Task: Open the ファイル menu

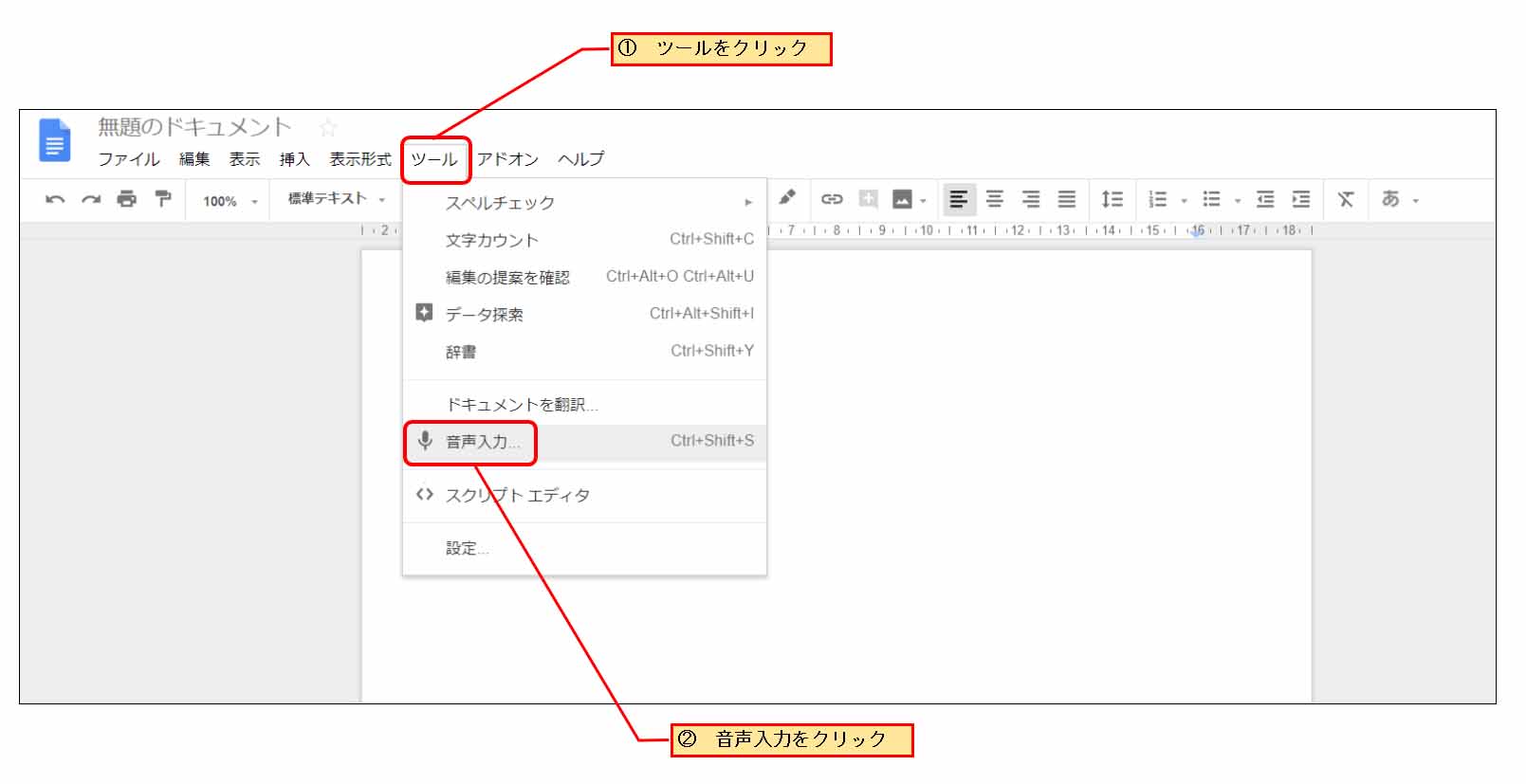Action: 128,159
